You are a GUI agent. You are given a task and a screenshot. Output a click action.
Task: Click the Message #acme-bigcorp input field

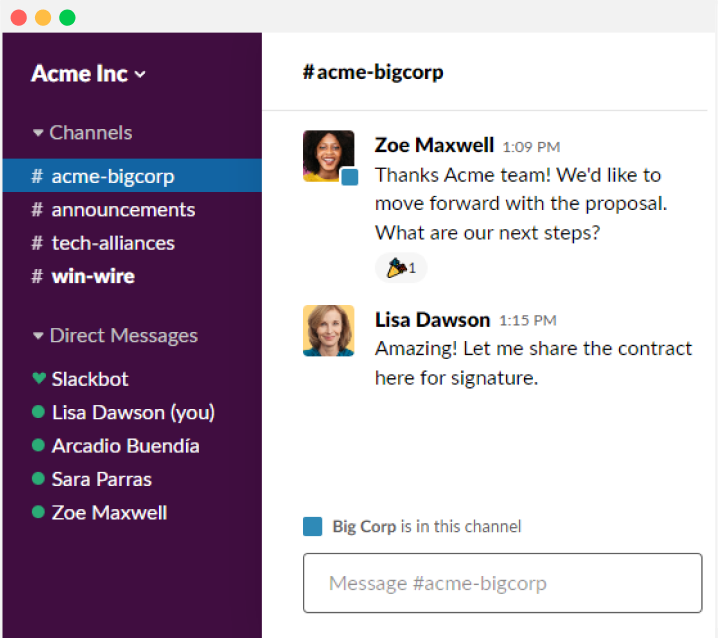tap(502, 583)
